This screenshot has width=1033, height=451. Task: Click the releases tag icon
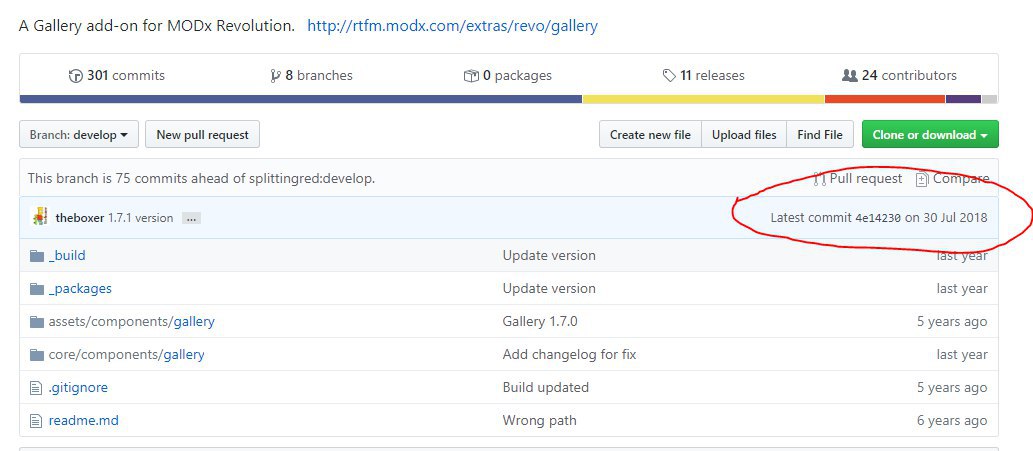coord(669,76)
